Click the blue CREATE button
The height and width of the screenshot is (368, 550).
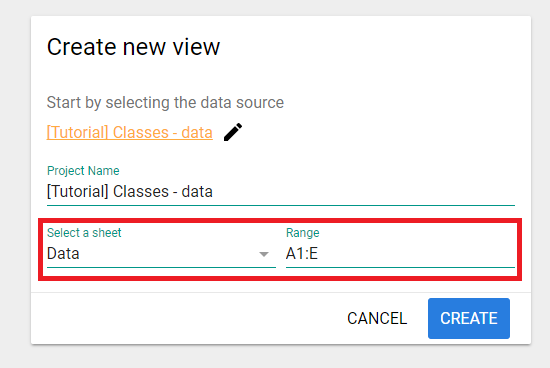pos(469,319)
